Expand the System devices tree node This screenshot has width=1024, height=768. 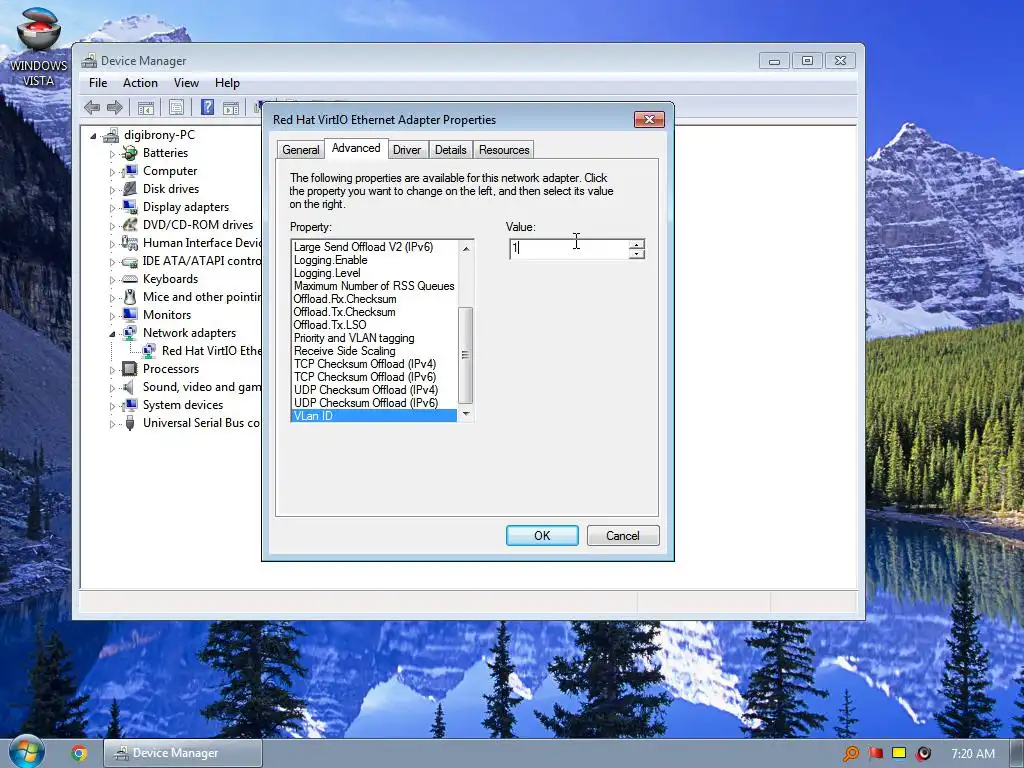pos(112,406)
